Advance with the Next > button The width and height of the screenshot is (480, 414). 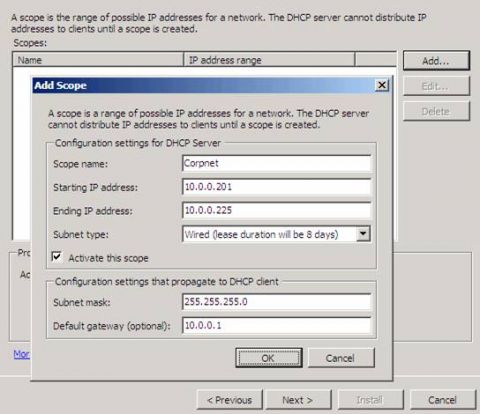298,400
